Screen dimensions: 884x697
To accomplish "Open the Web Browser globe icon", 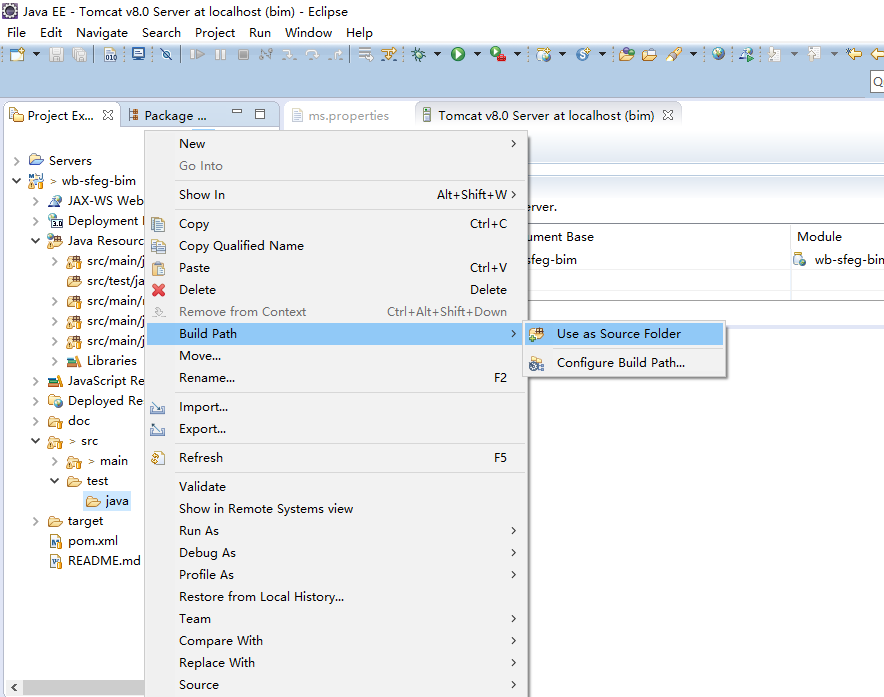I will tap(718, 54).
